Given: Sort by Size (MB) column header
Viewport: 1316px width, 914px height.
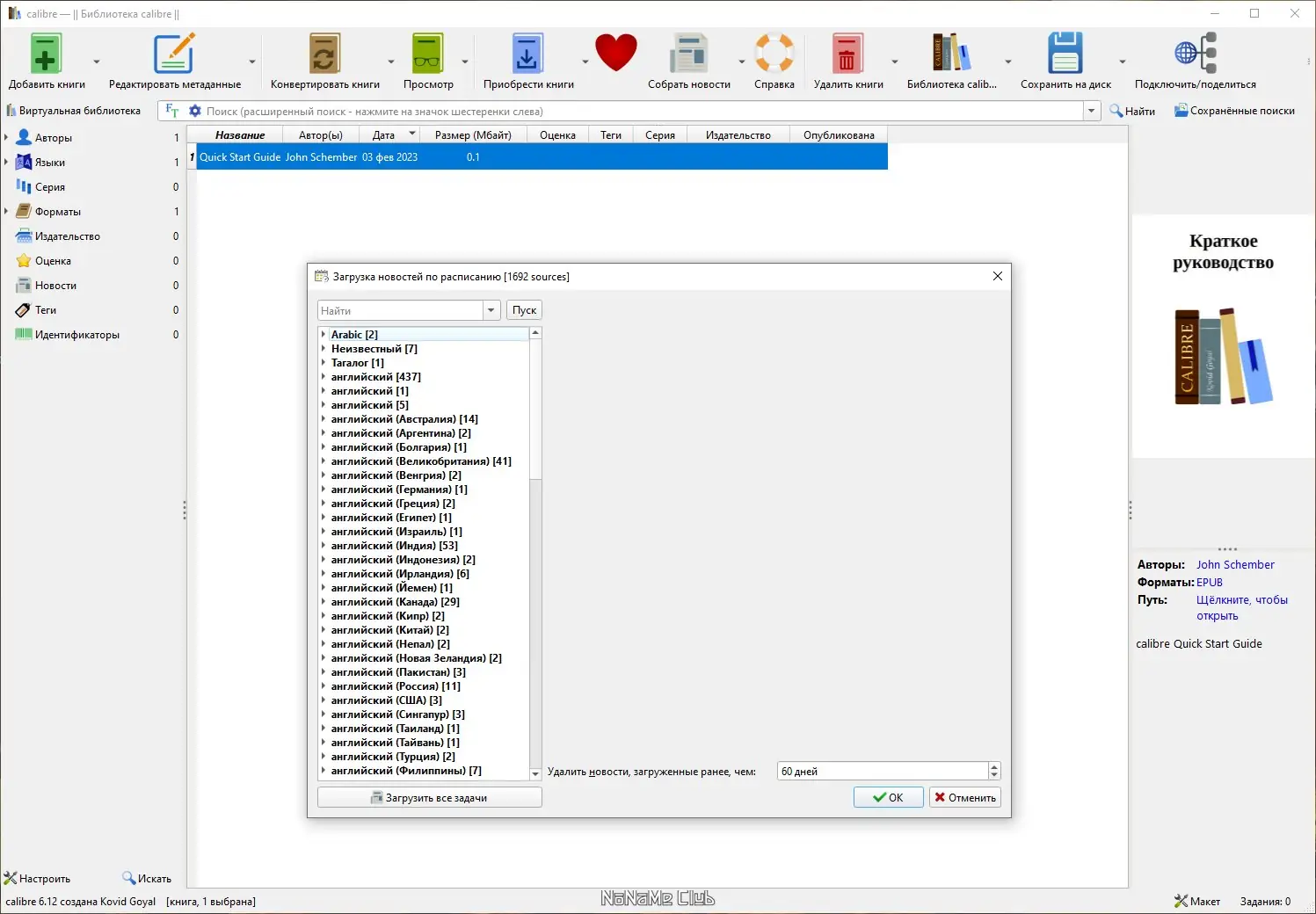Looking at the screenshot, I should (473, 134).
